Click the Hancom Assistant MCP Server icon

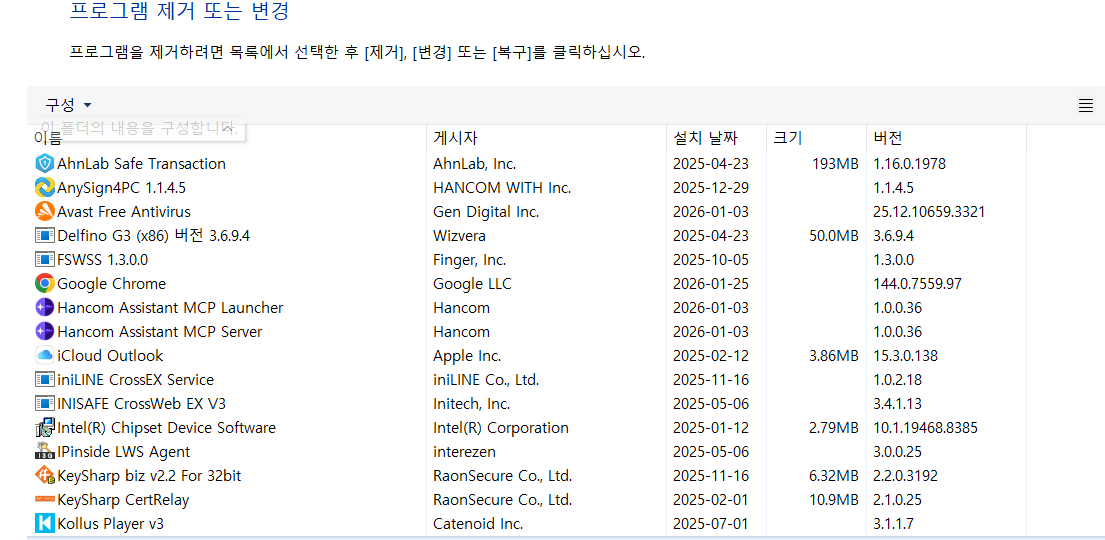(44, 331)
